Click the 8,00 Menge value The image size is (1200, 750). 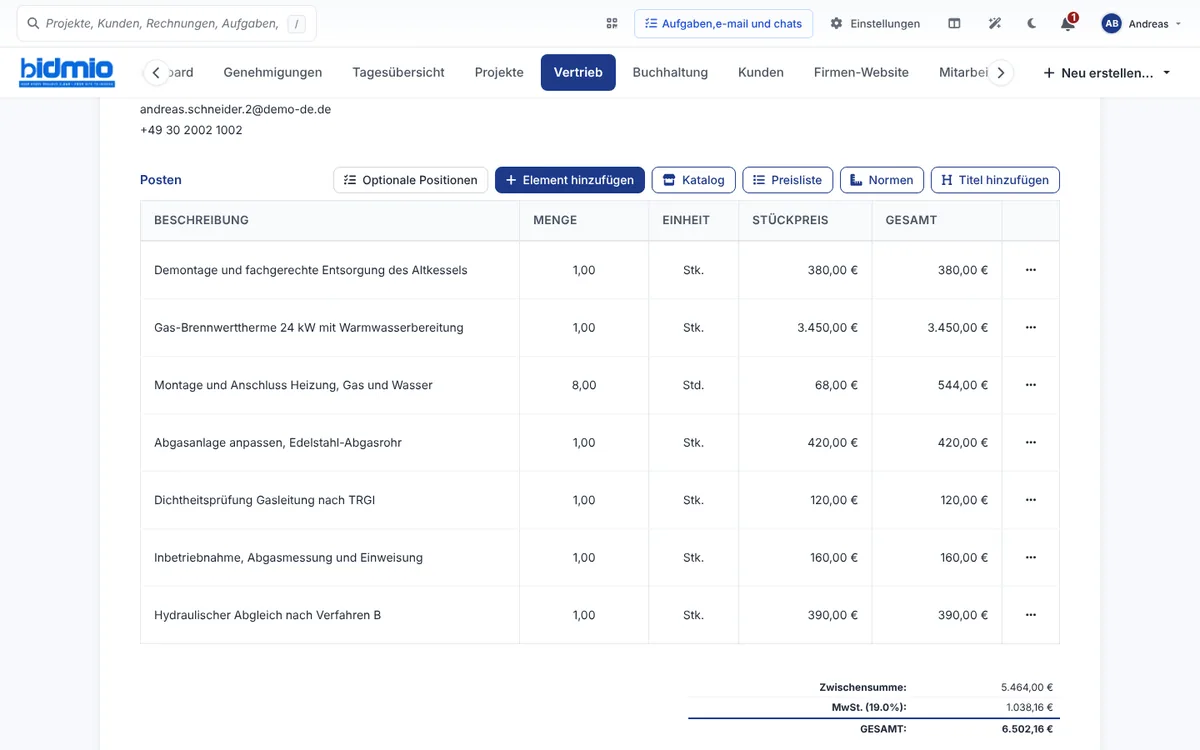584,385
